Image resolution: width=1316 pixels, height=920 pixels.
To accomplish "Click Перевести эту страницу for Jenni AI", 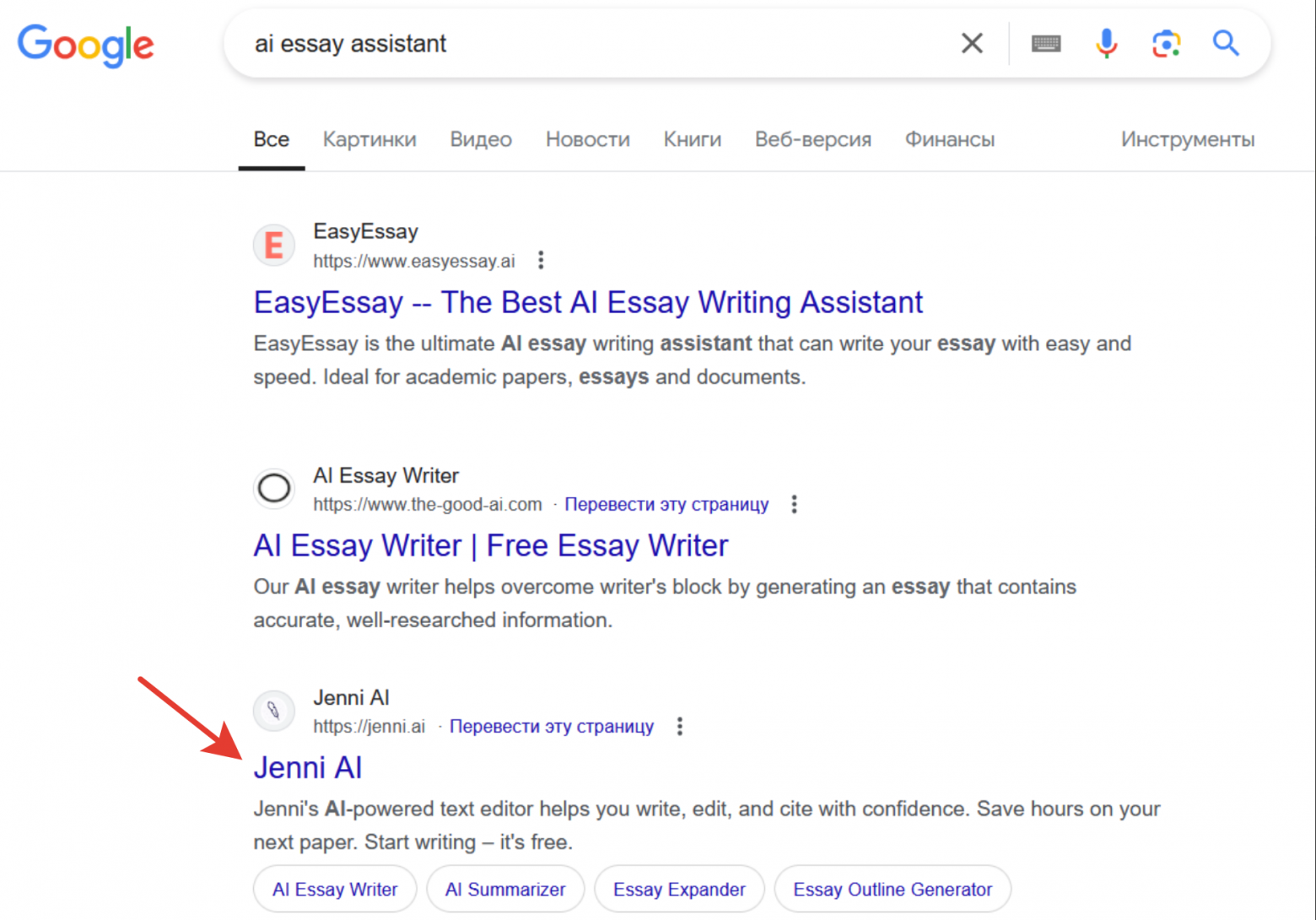I will (x=551, y=727).
